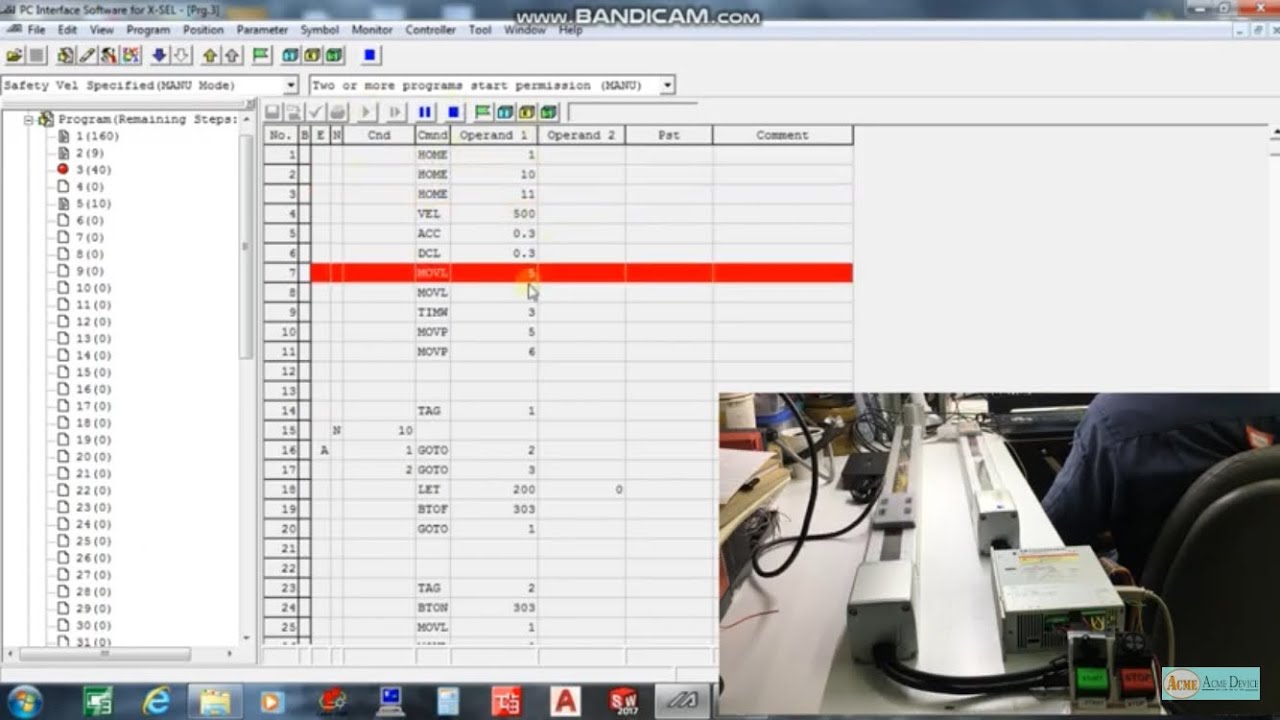Viewport: 1280px width, 720px height.
Task: Click the program tree horizontal scrollbar
Action: (x=104, y=654)
